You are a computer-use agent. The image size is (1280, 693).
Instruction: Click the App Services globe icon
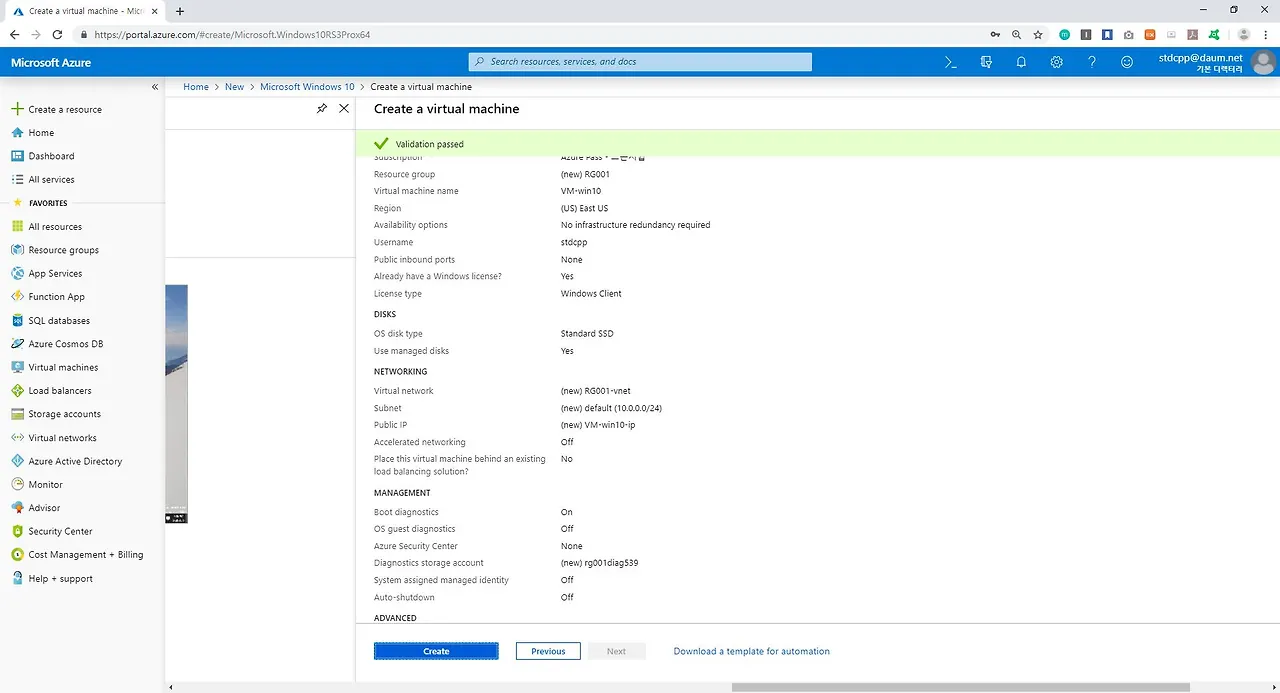tap(17, 273)
